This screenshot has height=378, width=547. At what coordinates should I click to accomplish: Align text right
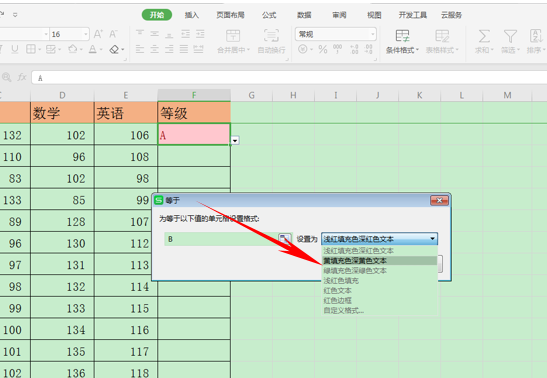pos(169,49)
